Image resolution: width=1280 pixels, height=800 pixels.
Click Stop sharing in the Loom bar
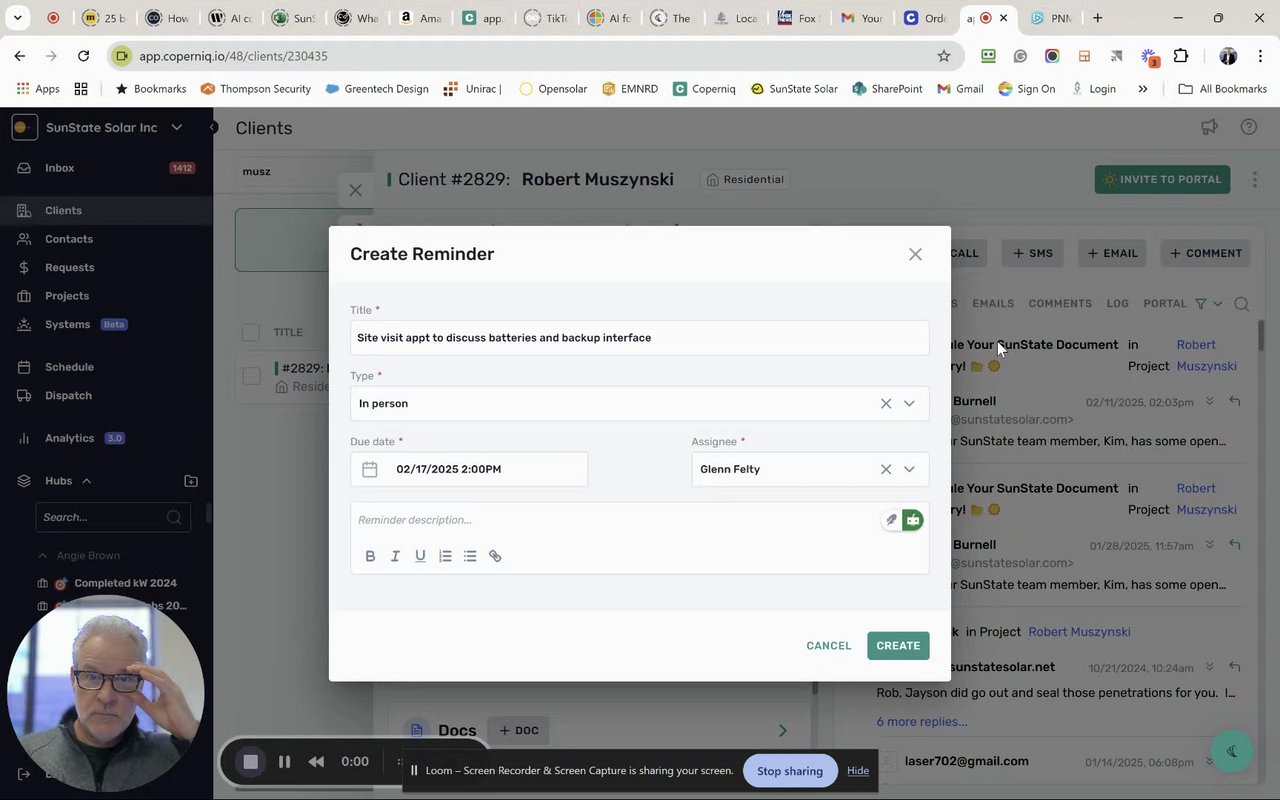click(x=790, y=771)
